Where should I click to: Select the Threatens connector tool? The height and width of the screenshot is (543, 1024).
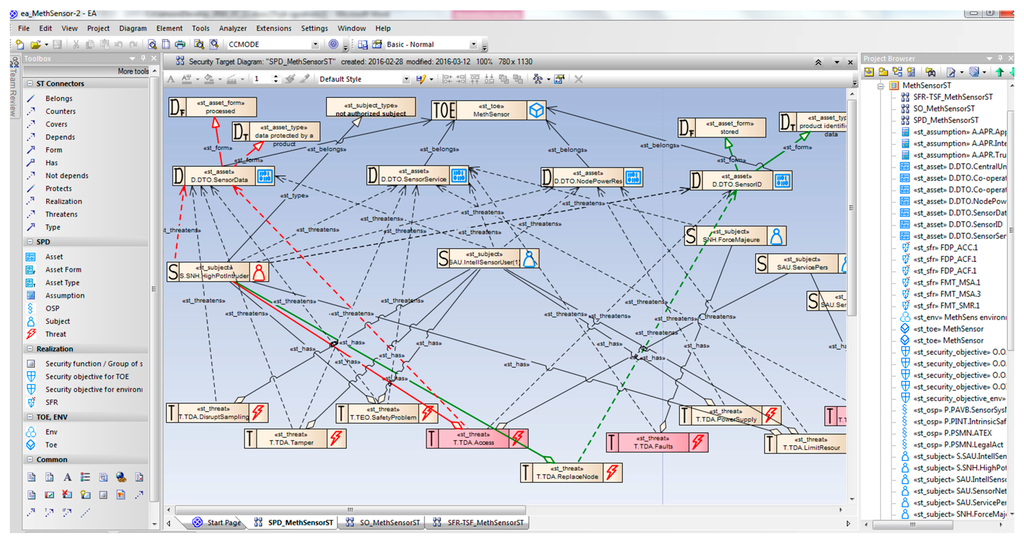pos(61,214)
